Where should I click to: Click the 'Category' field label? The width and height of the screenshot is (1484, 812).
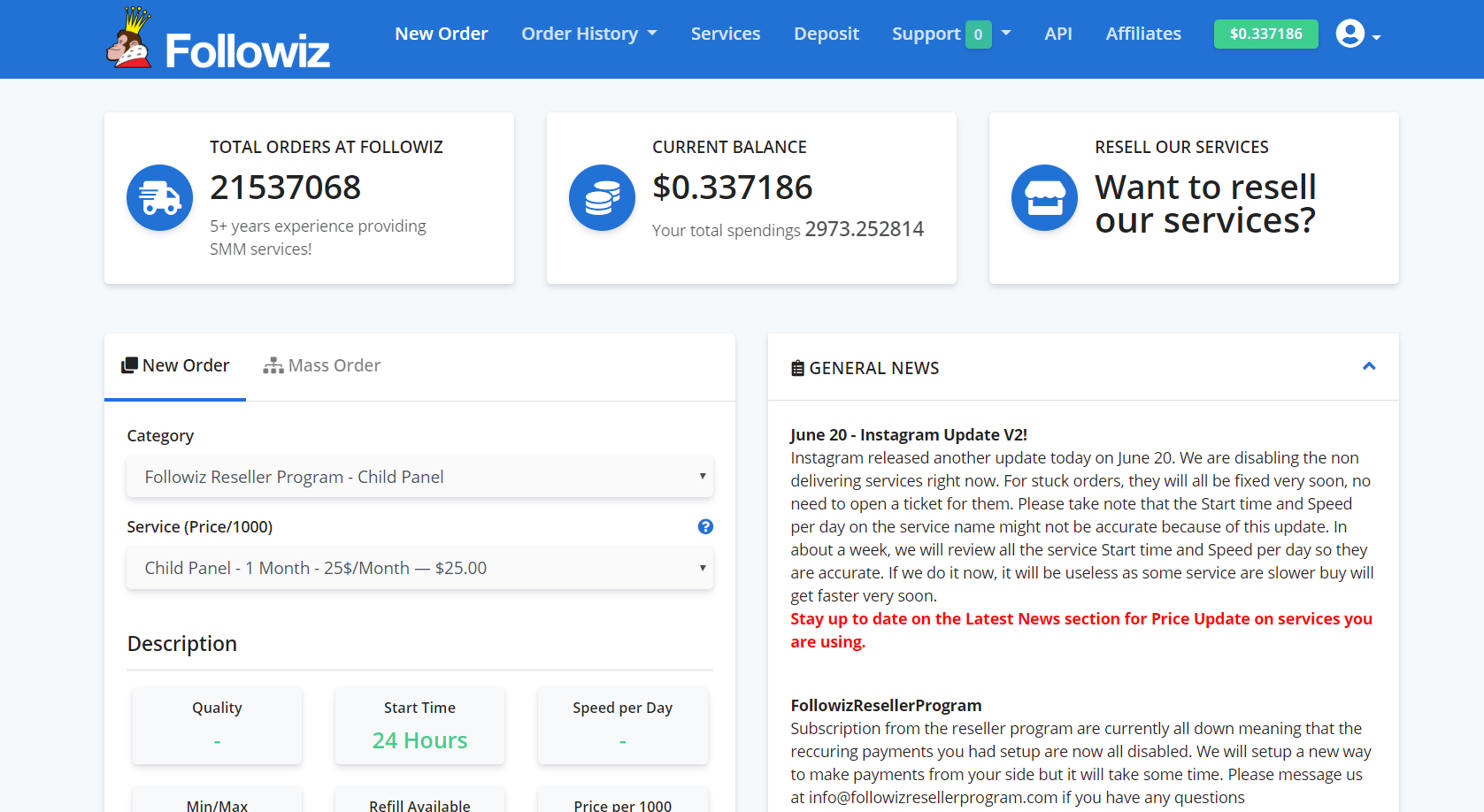pyautogui.click(x=160, y=436)
